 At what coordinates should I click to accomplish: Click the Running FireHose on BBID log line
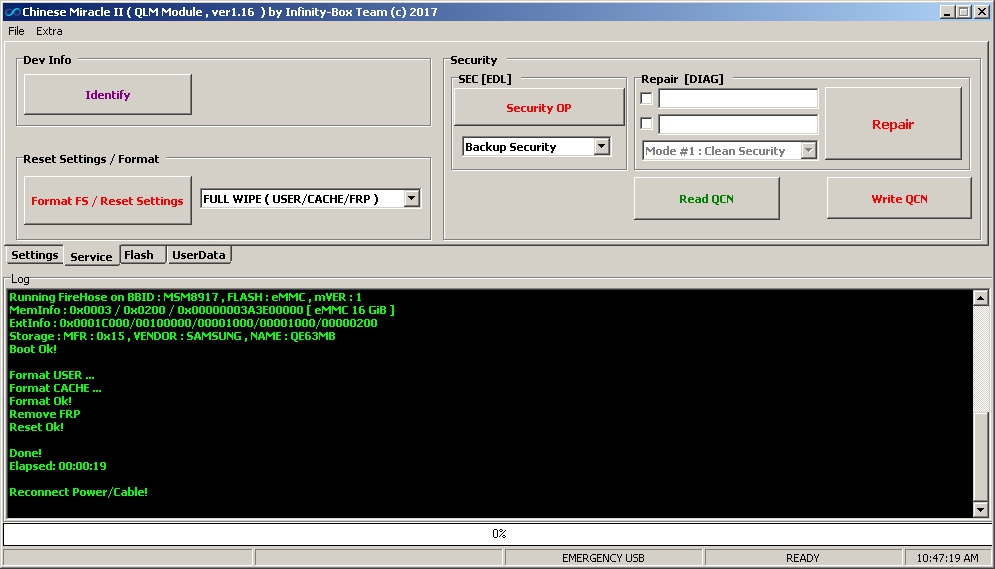(x=185, y=297)
